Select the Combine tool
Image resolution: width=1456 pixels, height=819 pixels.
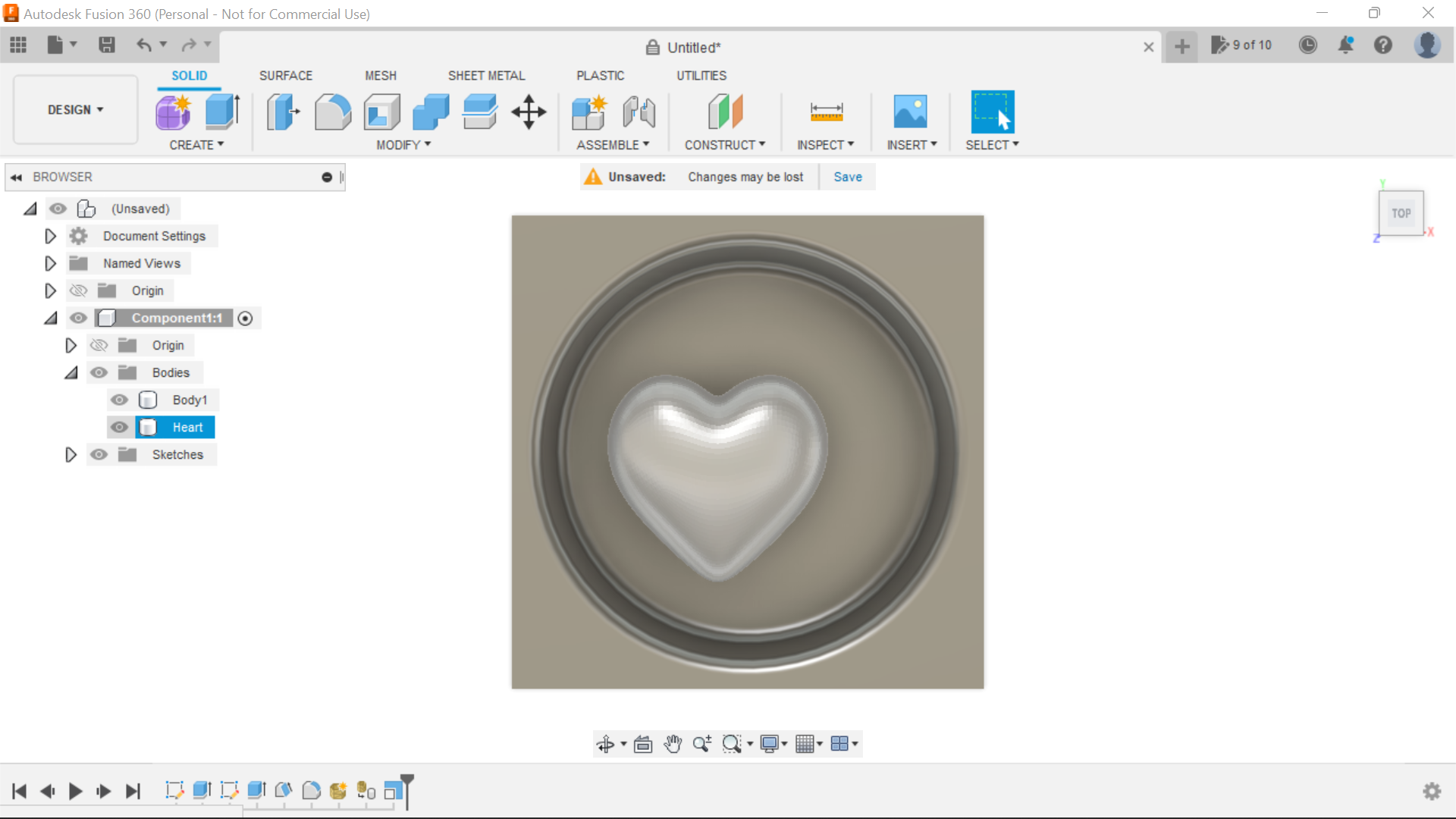pos(430,111)
